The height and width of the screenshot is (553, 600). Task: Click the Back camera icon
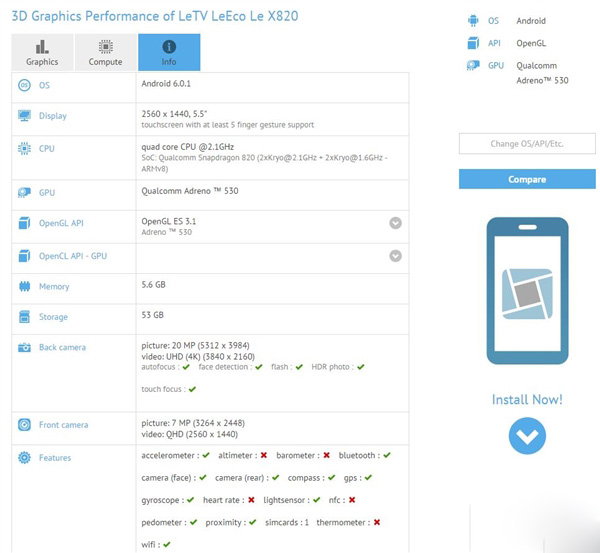coord(24,347)
